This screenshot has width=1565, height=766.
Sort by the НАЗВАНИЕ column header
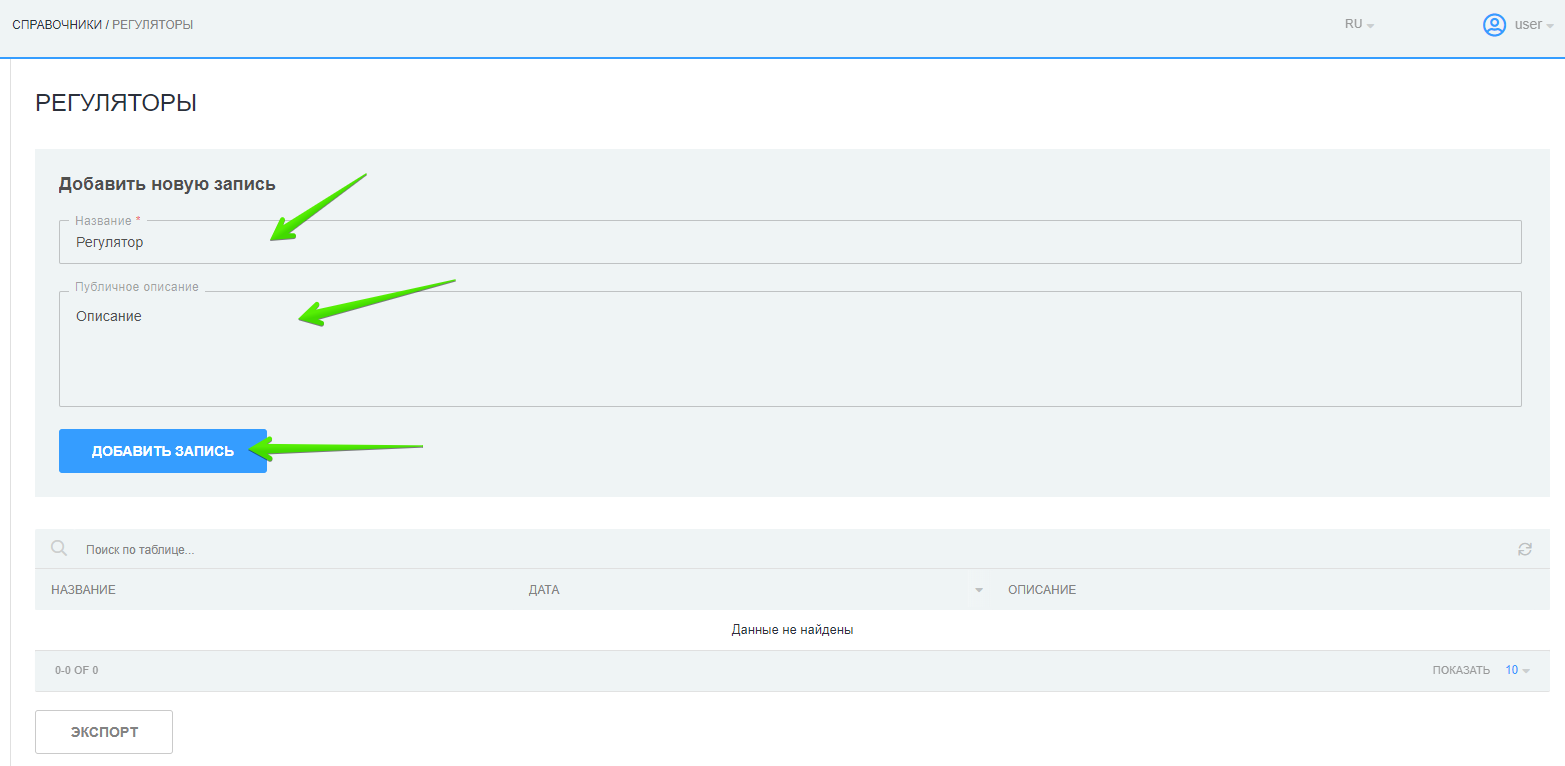pos(84,590)
